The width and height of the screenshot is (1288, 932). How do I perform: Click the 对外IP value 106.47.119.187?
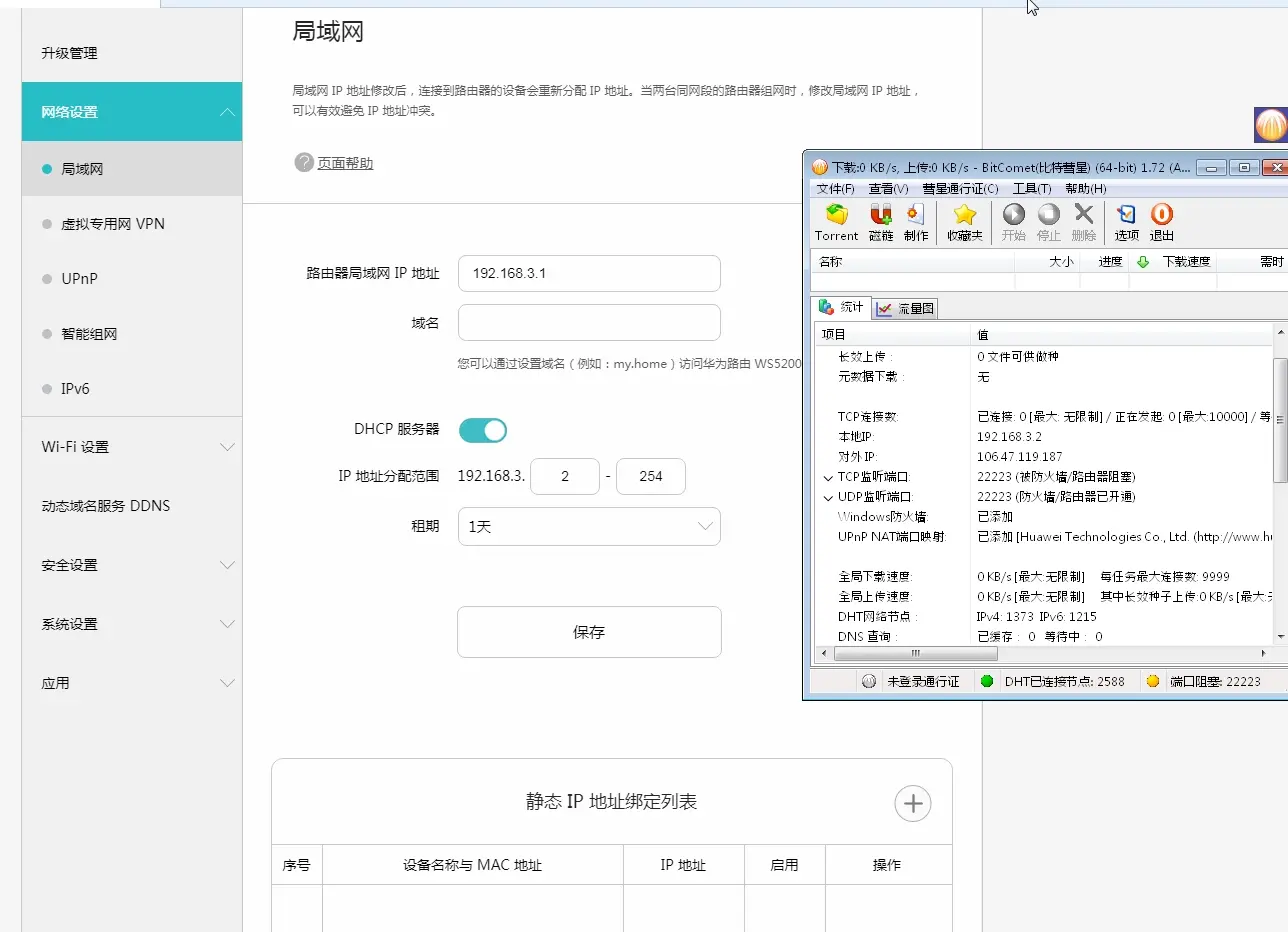(x=1019, y=457)
